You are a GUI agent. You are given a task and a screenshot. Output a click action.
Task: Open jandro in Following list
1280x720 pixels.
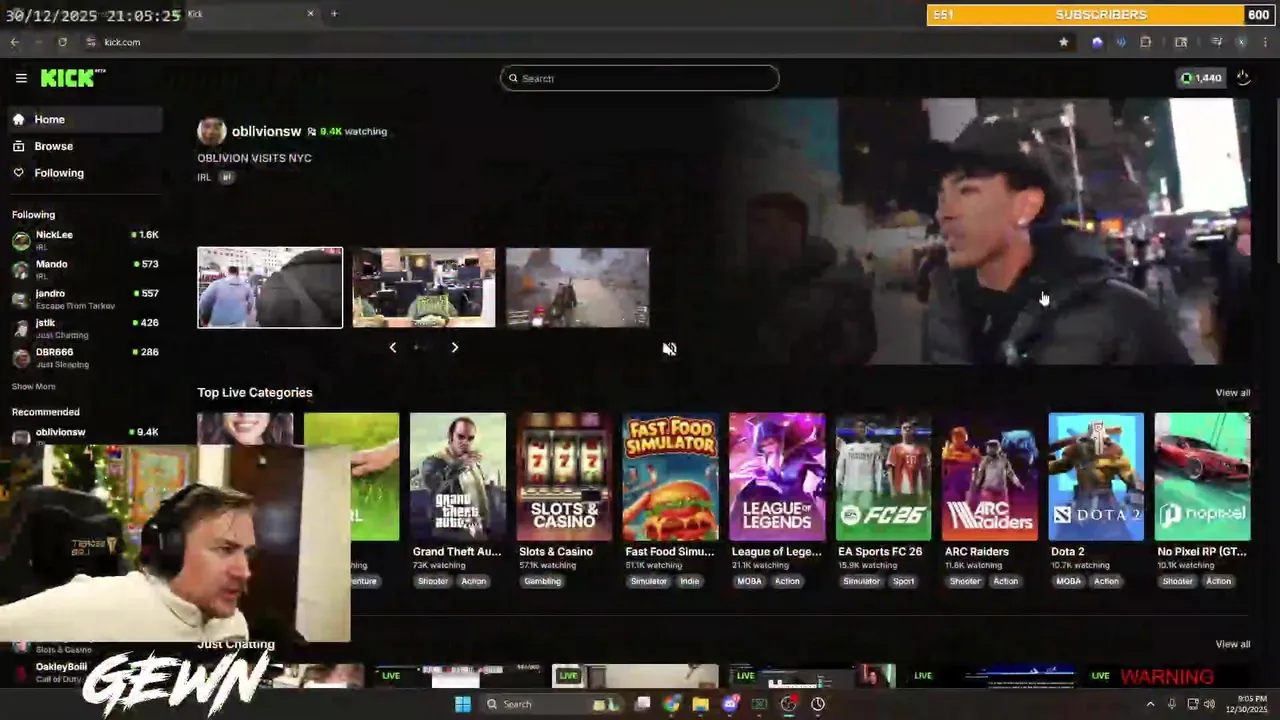pos(85,298)
